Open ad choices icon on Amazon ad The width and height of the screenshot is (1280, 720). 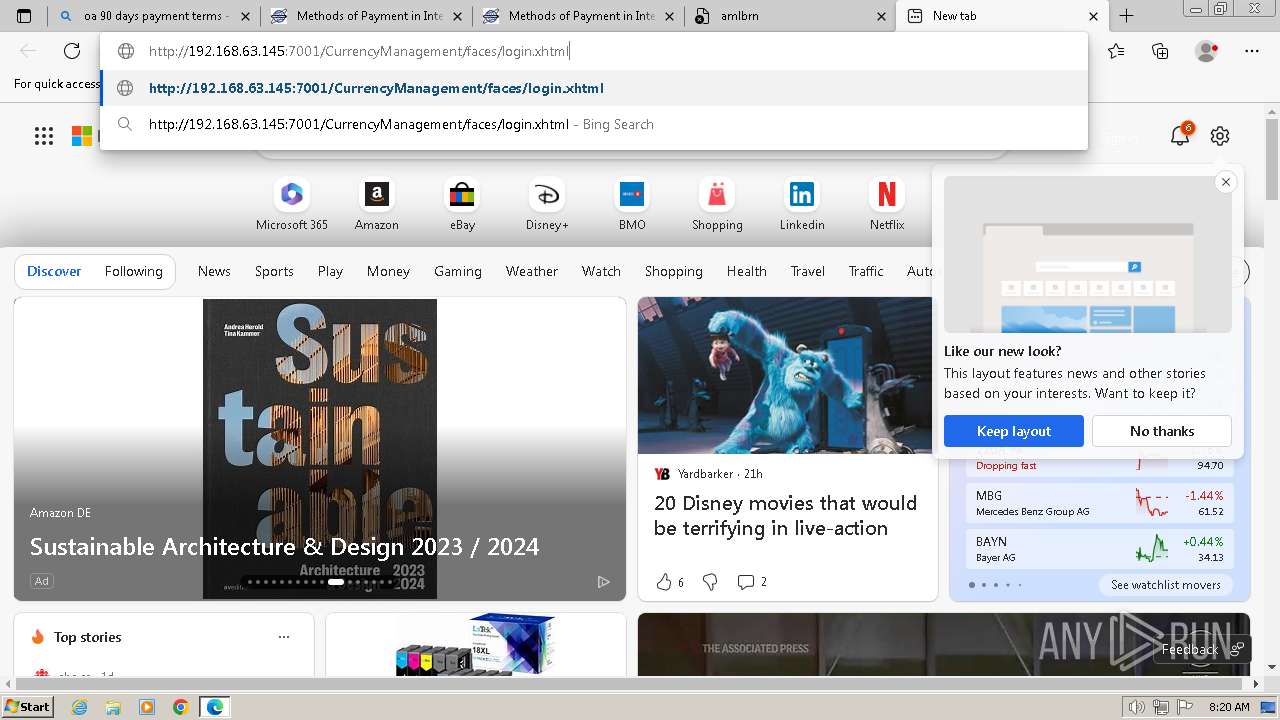coord(603,581)
